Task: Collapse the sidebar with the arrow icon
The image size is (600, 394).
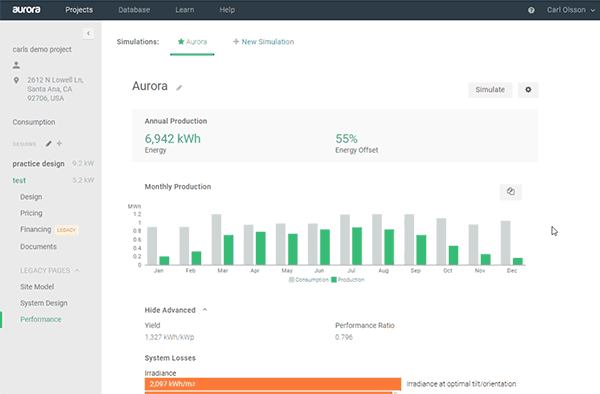Action: click(x=88, y=34)
